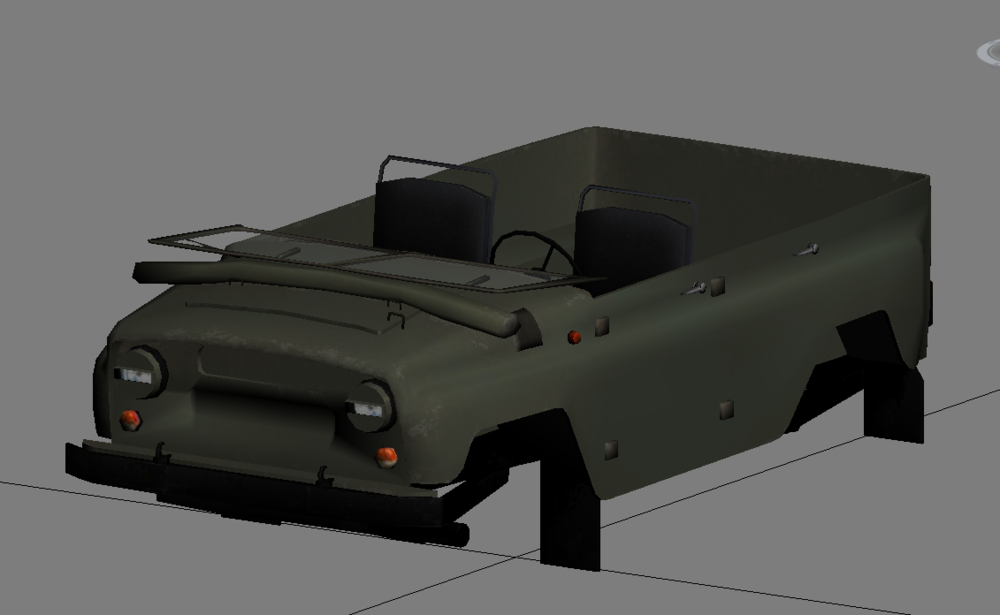The height and width of the screenshot is (615, 1000).
Task: Click the red side marker light on the fender
Action: [574, 337]
